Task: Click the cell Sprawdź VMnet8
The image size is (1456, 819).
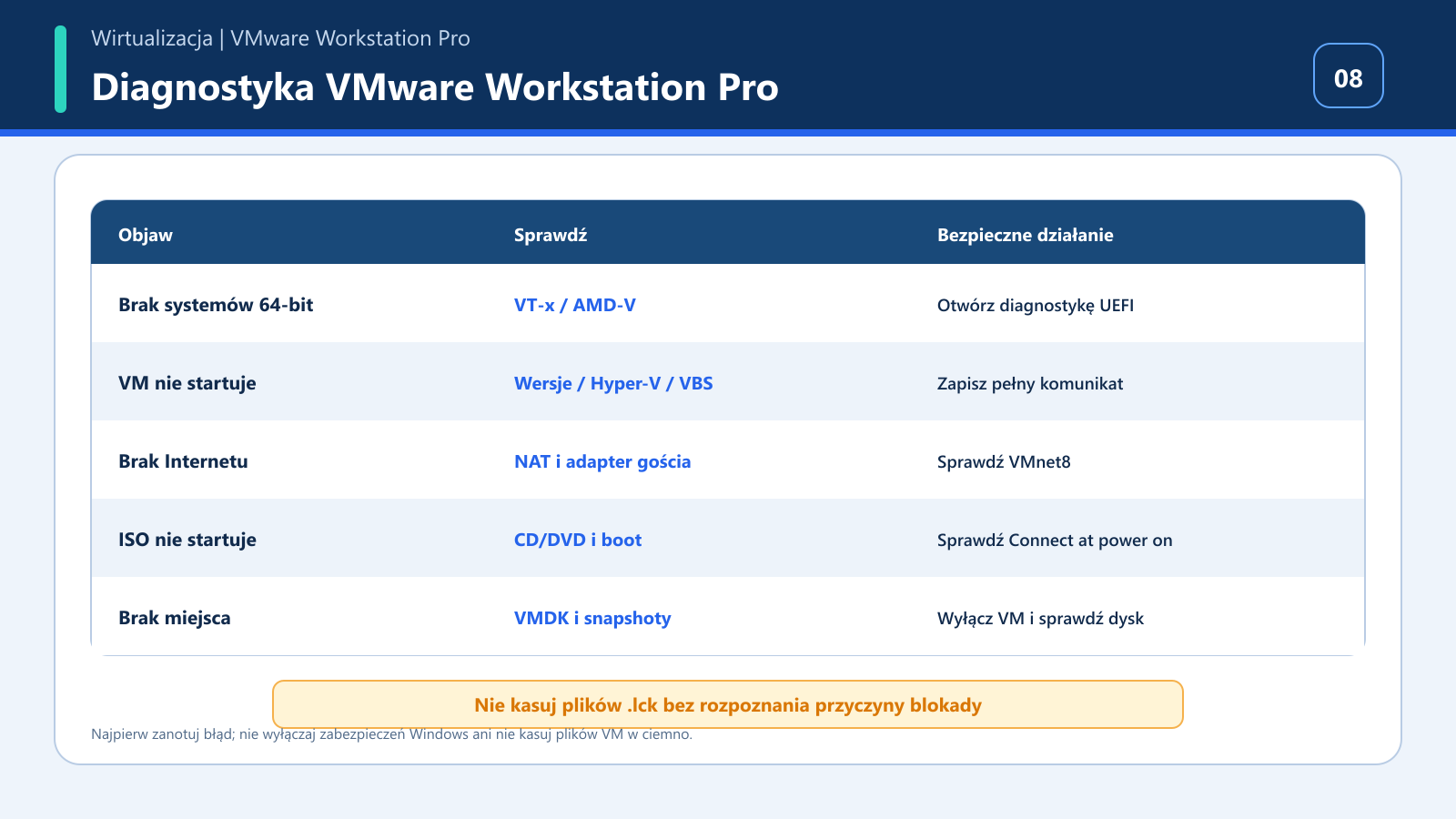Action: [1004, 462]
